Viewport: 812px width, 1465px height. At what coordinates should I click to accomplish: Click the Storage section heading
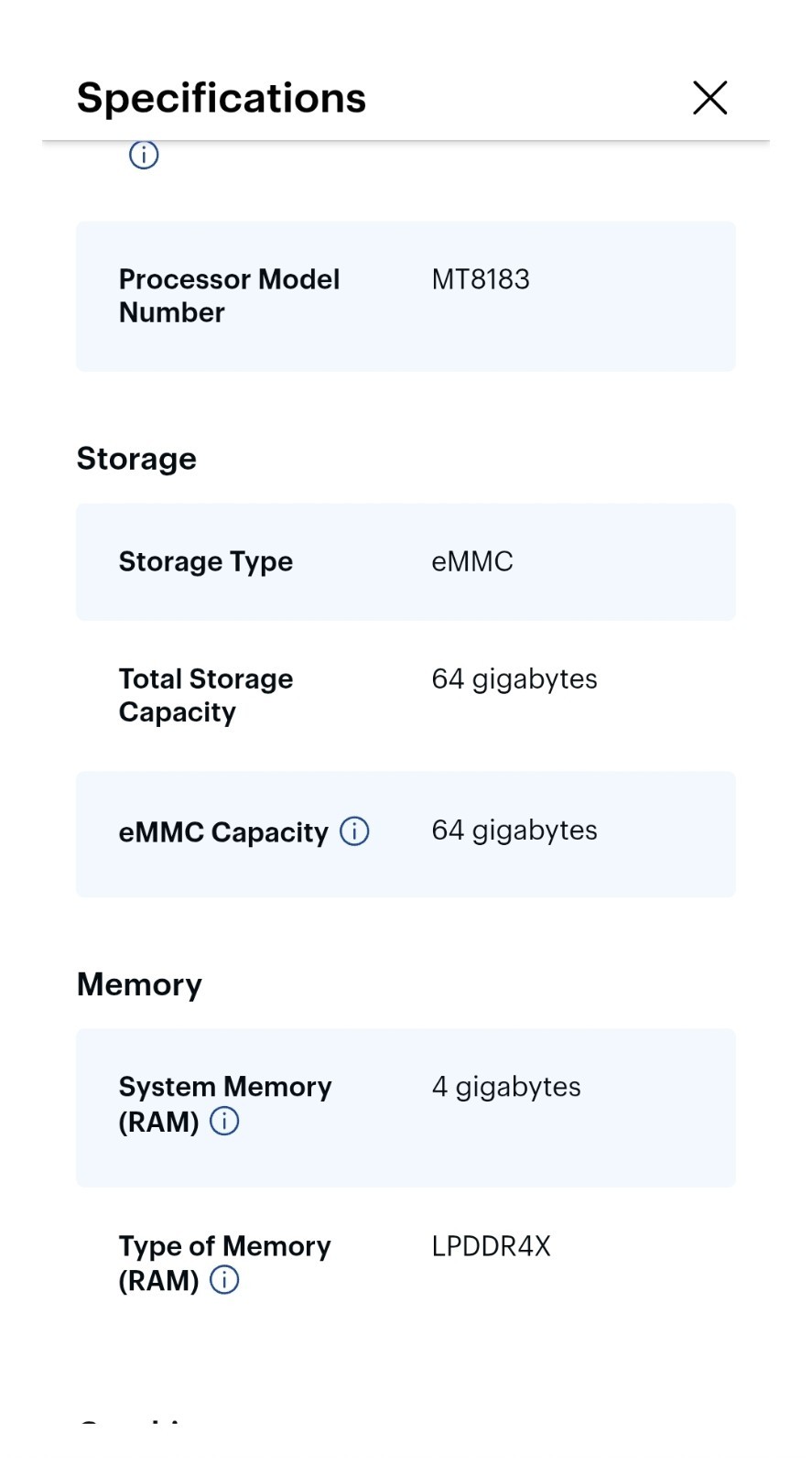tap(136, 459)
